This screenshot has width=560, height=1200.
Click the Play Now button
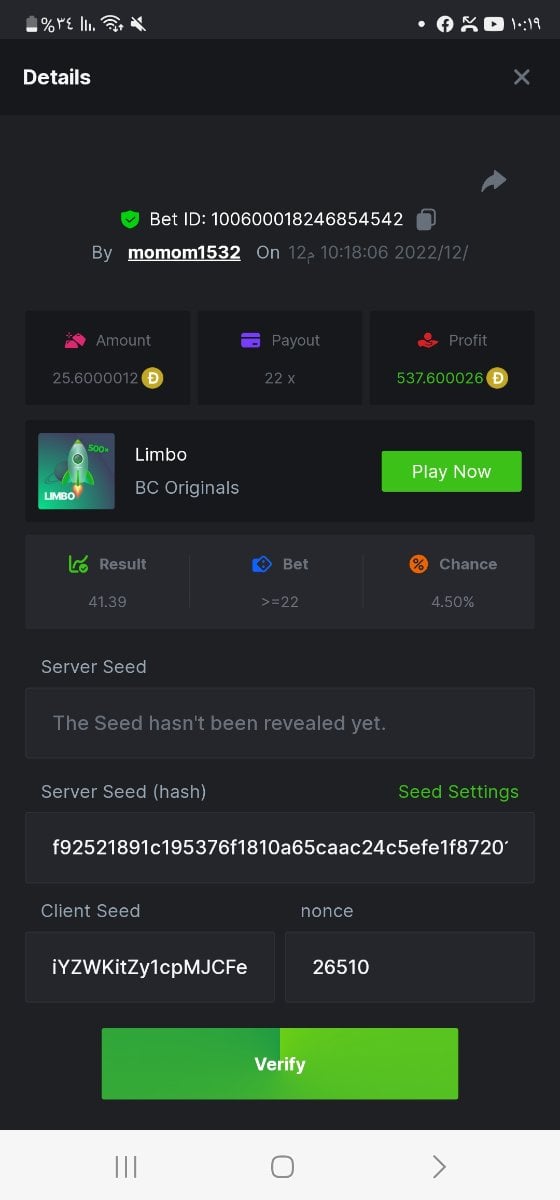tap(451, 471)
